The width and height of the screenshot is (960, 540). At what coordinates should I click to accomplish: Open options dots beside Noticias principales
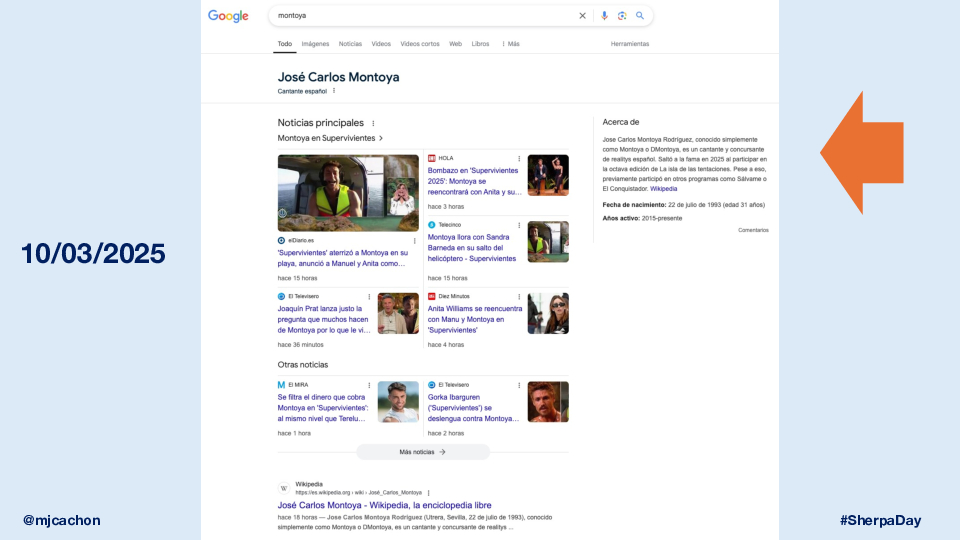click(x=373, y=123)
